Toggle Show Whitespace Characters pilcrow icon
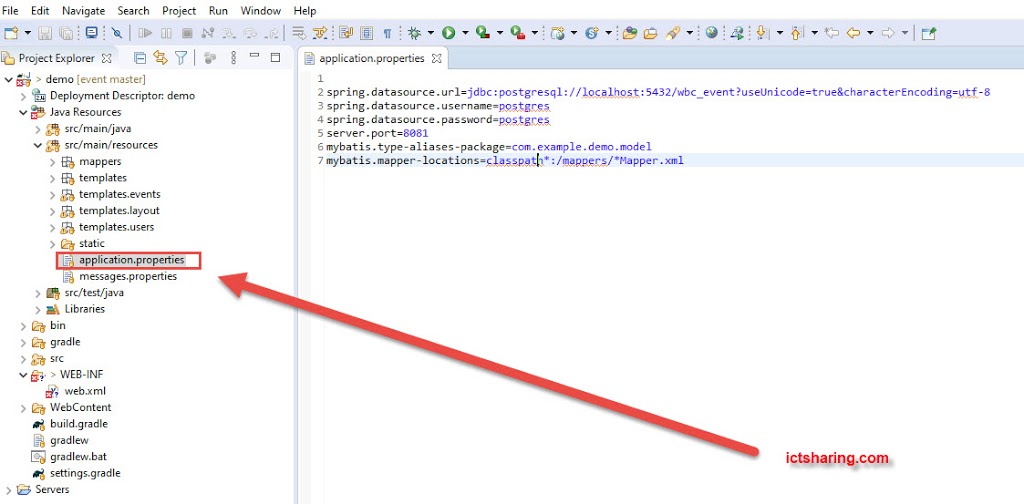 (x=387, y=33)
